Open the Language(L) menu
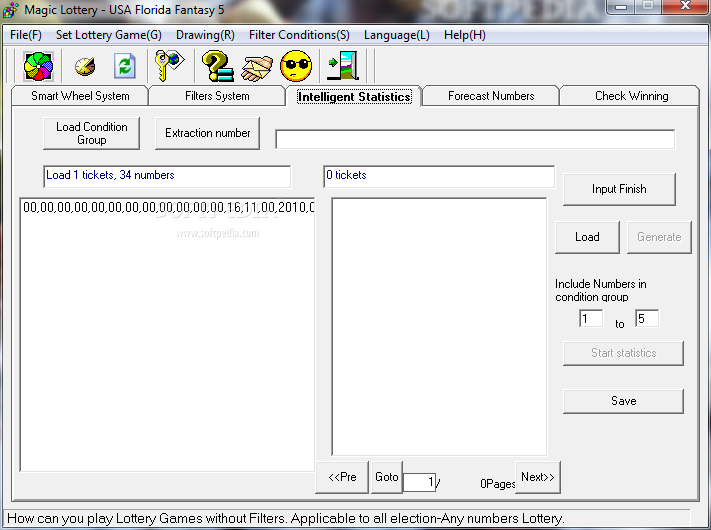Viewport: 711px width, 530px height. tap(397, 35)
